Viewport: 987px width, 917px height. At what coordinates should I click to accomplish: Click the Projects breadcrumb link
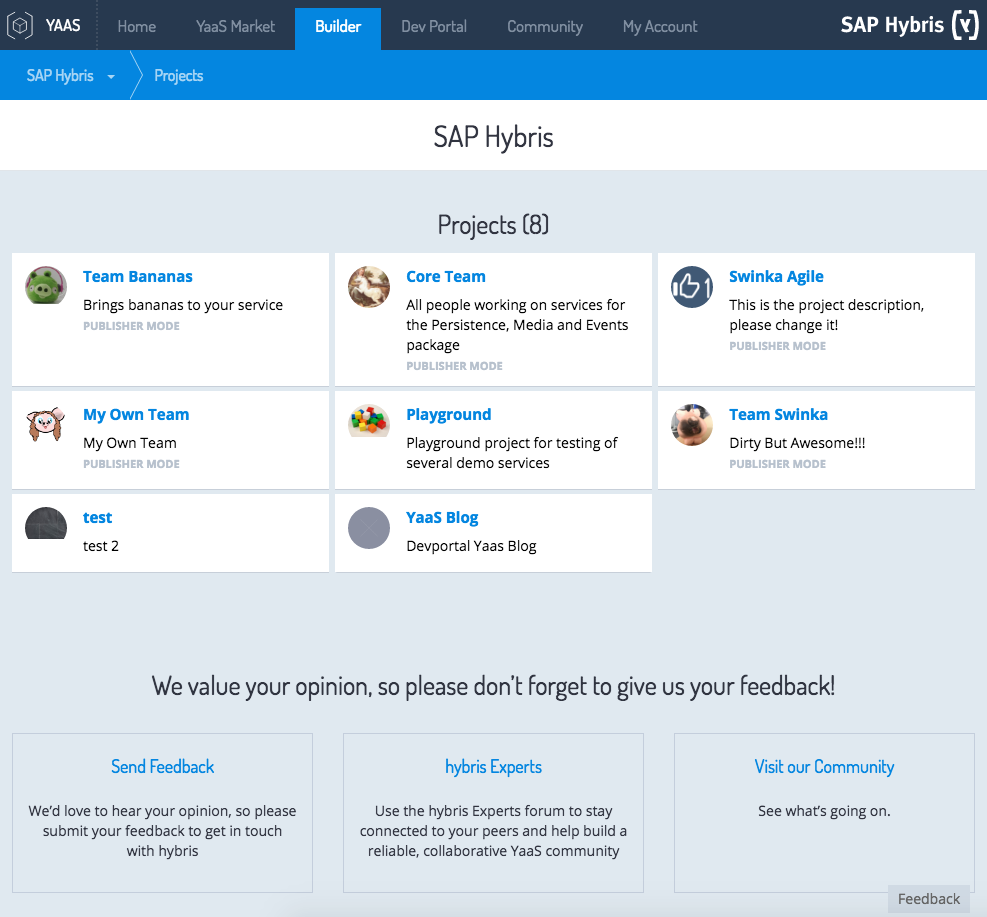click(179, 76)
